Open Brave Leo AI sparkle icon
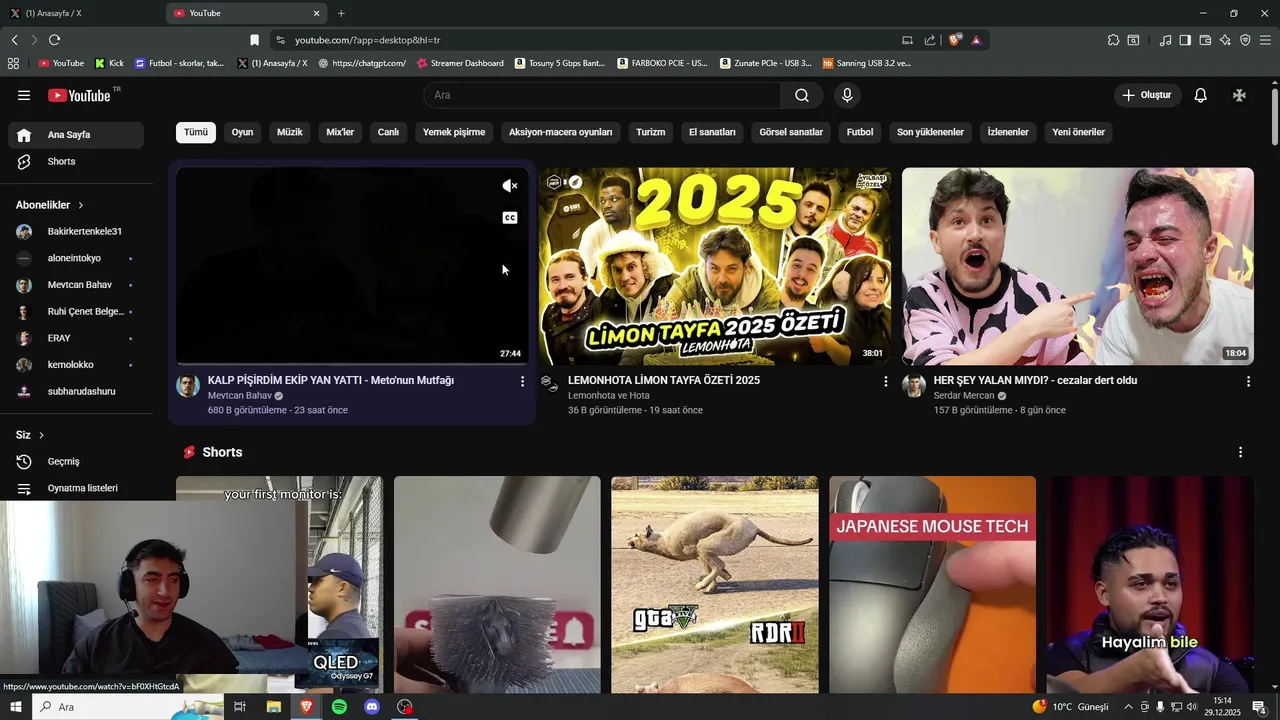 coord(1225,40)
